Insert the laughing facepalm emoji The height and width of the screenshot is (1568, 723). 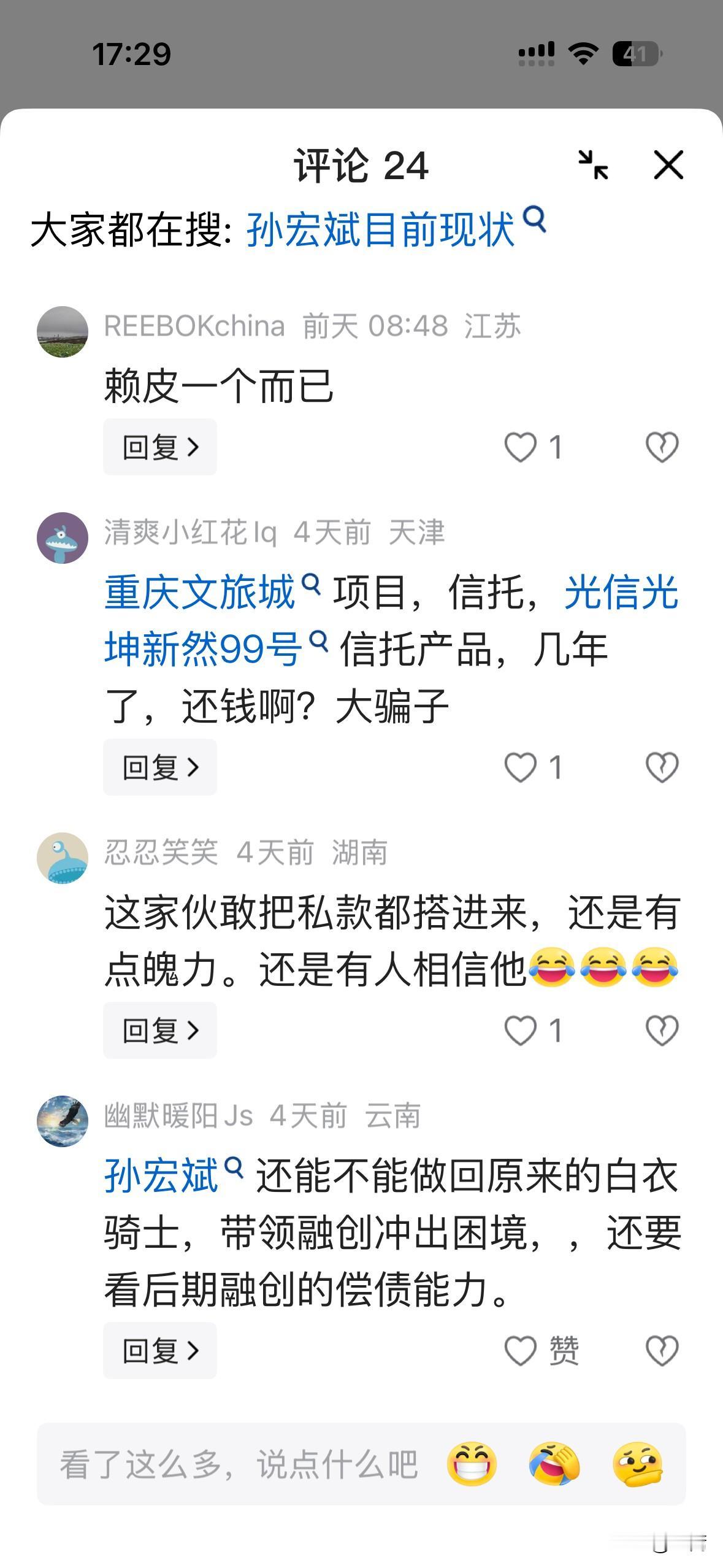pos(554,1464)
